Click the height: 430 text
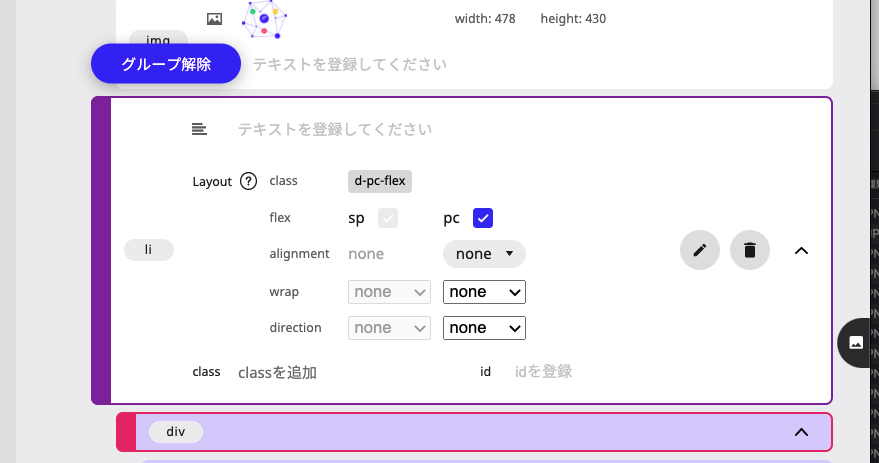Screen dimensions: 879x463 click(x=573, y=19)
